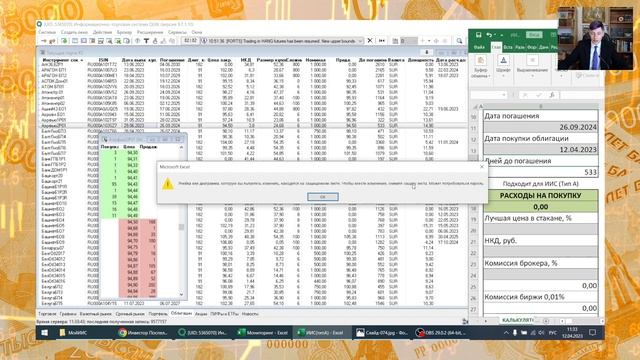Switch to Мониторинг - Excel in the taskbar
Viewport: 640px width, 360px height.
(263, 333)
